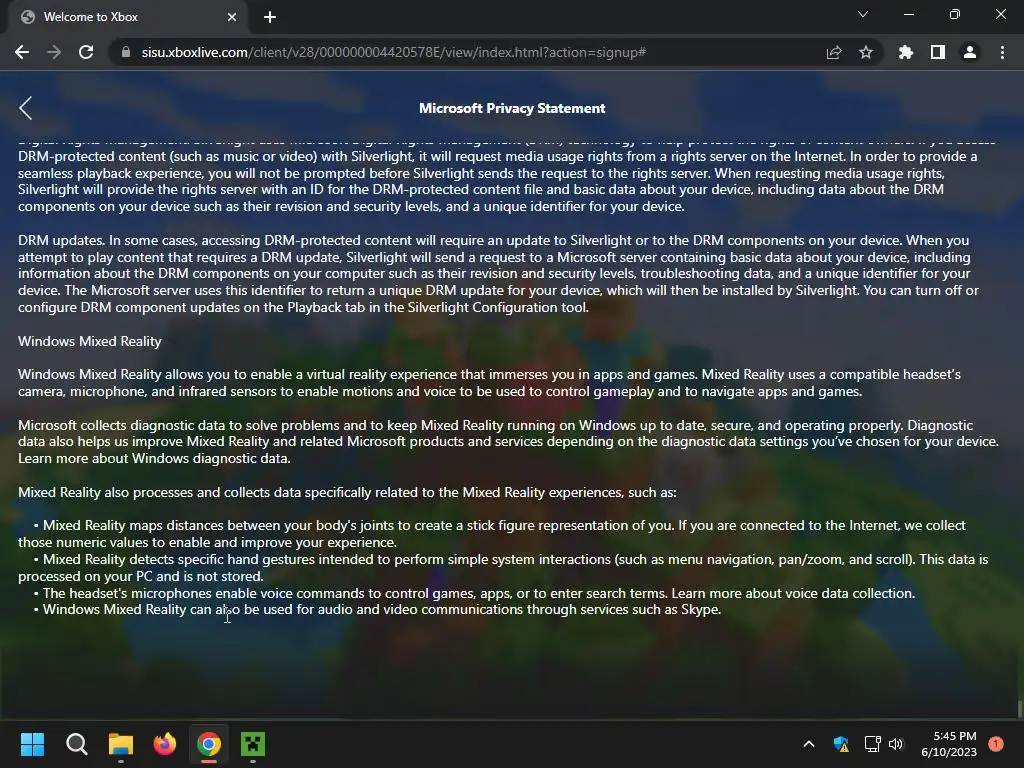Launch Firefox from the taskbar

(165, 744)
